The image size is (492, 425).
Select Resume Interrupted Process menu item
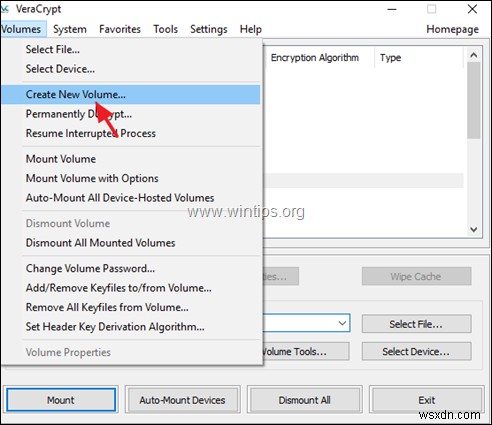[131, 133]
